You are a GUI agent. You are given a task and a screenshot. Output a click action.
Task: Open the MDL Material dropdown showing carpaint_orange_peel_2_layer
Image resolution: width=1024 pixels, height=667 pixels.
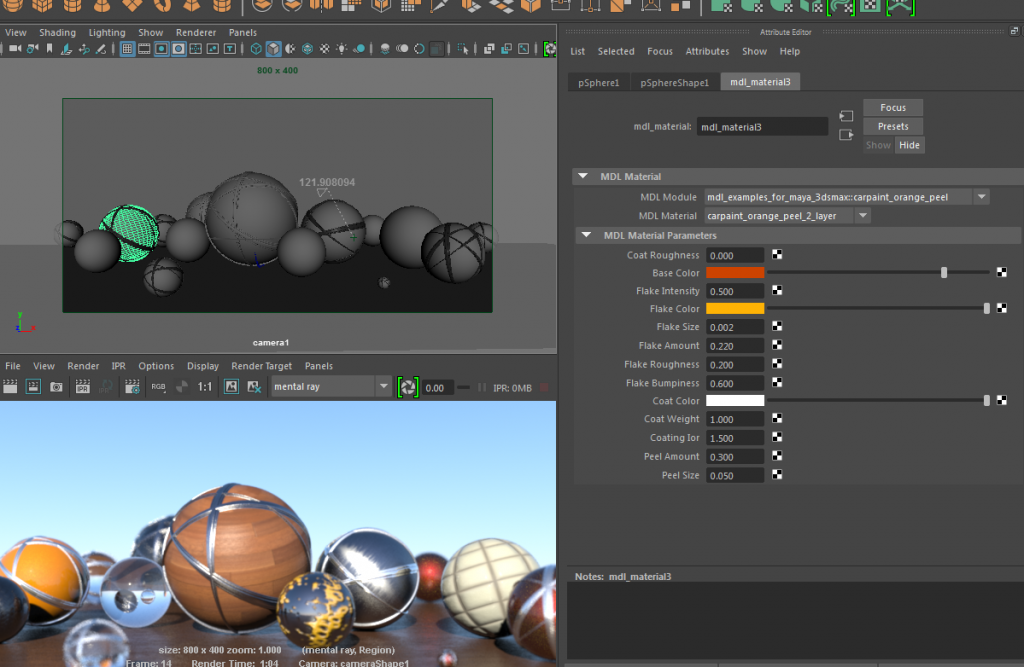[862, 215]
